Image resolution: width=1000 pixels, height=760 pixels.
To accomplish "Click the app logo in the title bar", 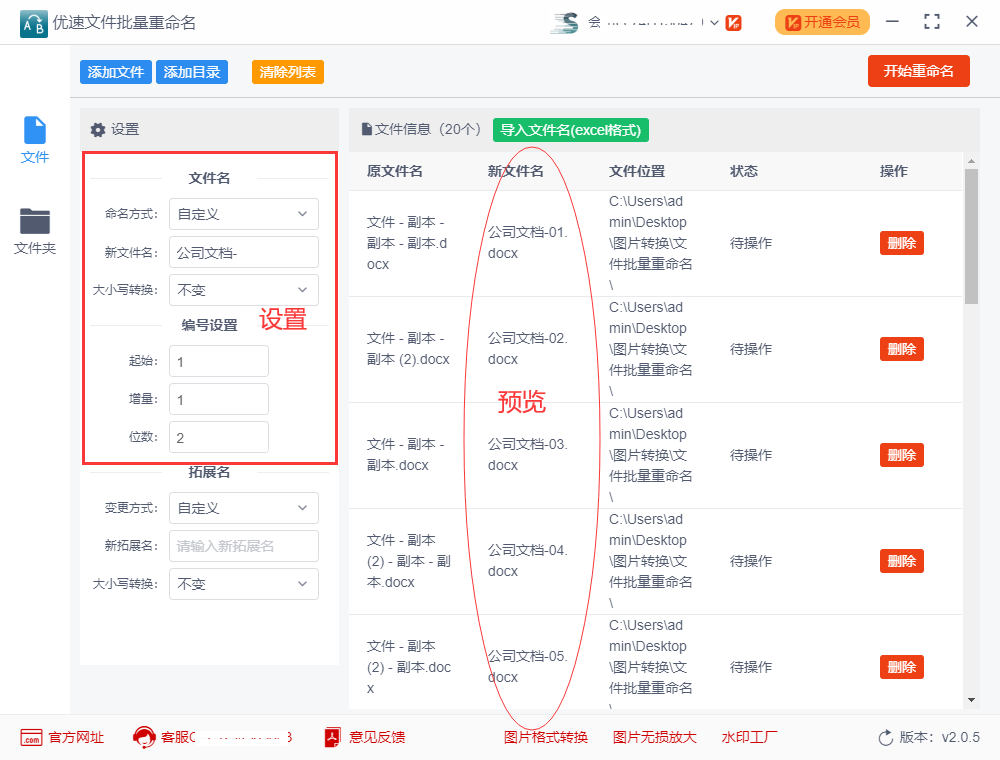I will [34, 24].
